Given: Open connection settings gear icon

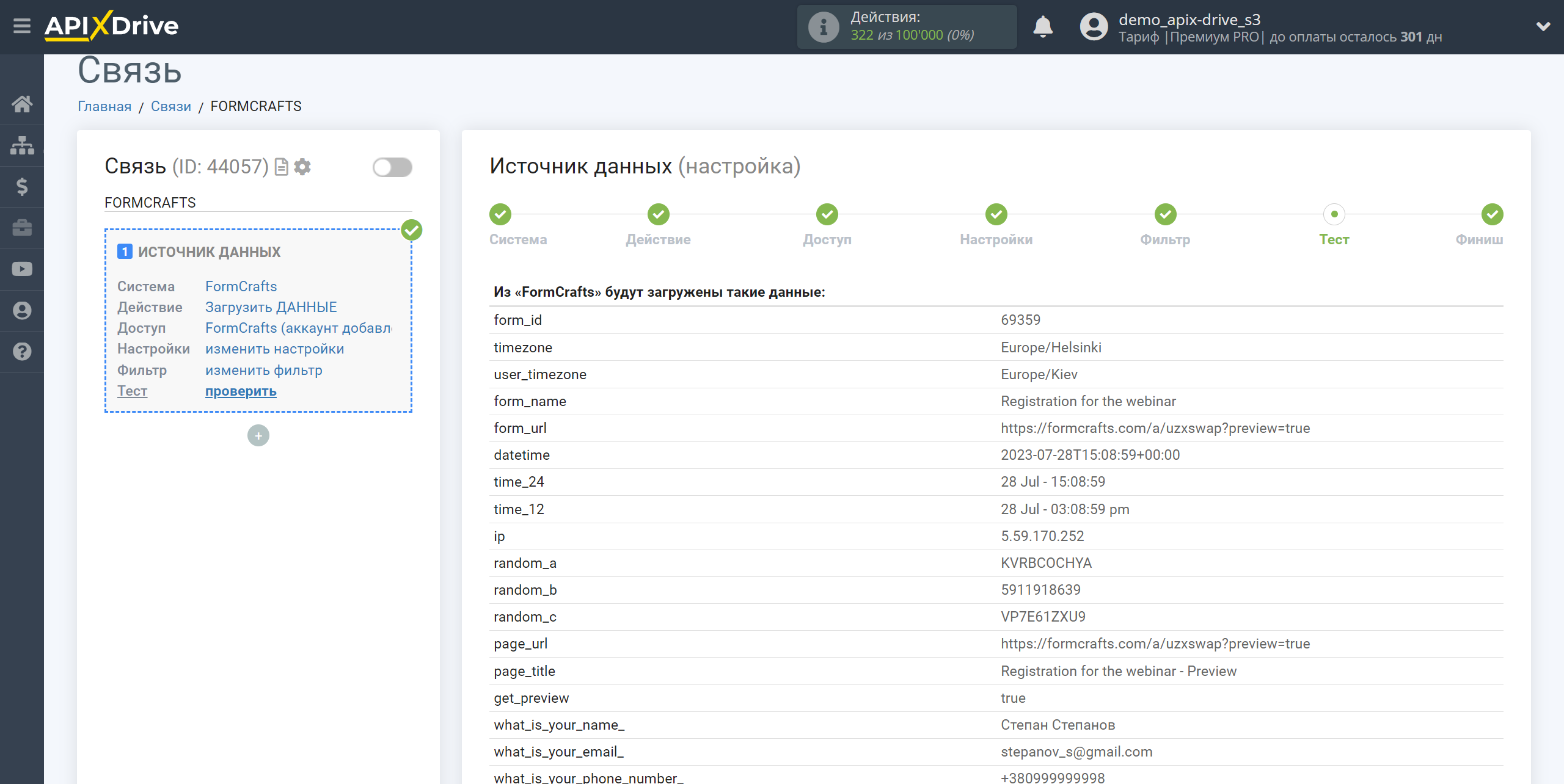Looking at the screenshot, I should [x=302, y=167].
